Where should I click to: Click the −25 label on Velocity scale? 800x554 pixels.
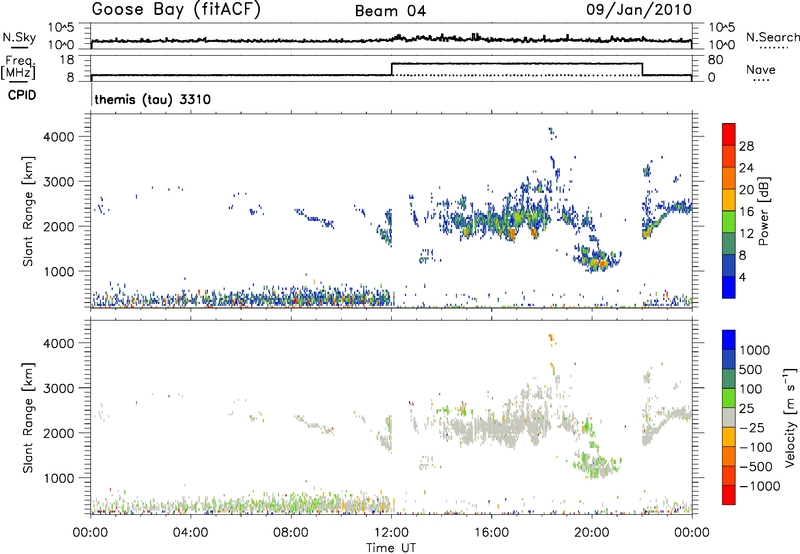752,427
